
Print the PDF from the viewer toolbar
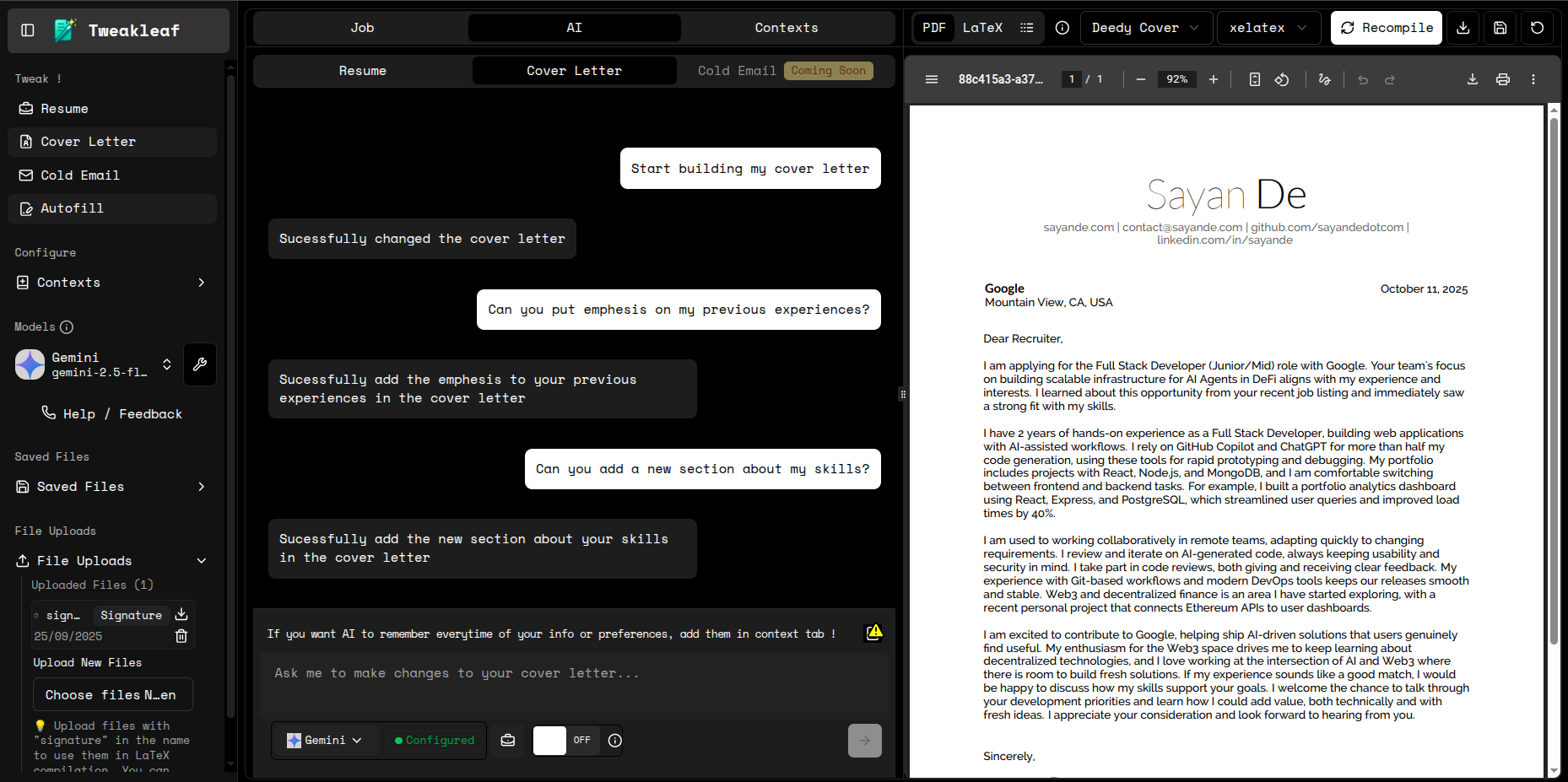[1502, 79]
